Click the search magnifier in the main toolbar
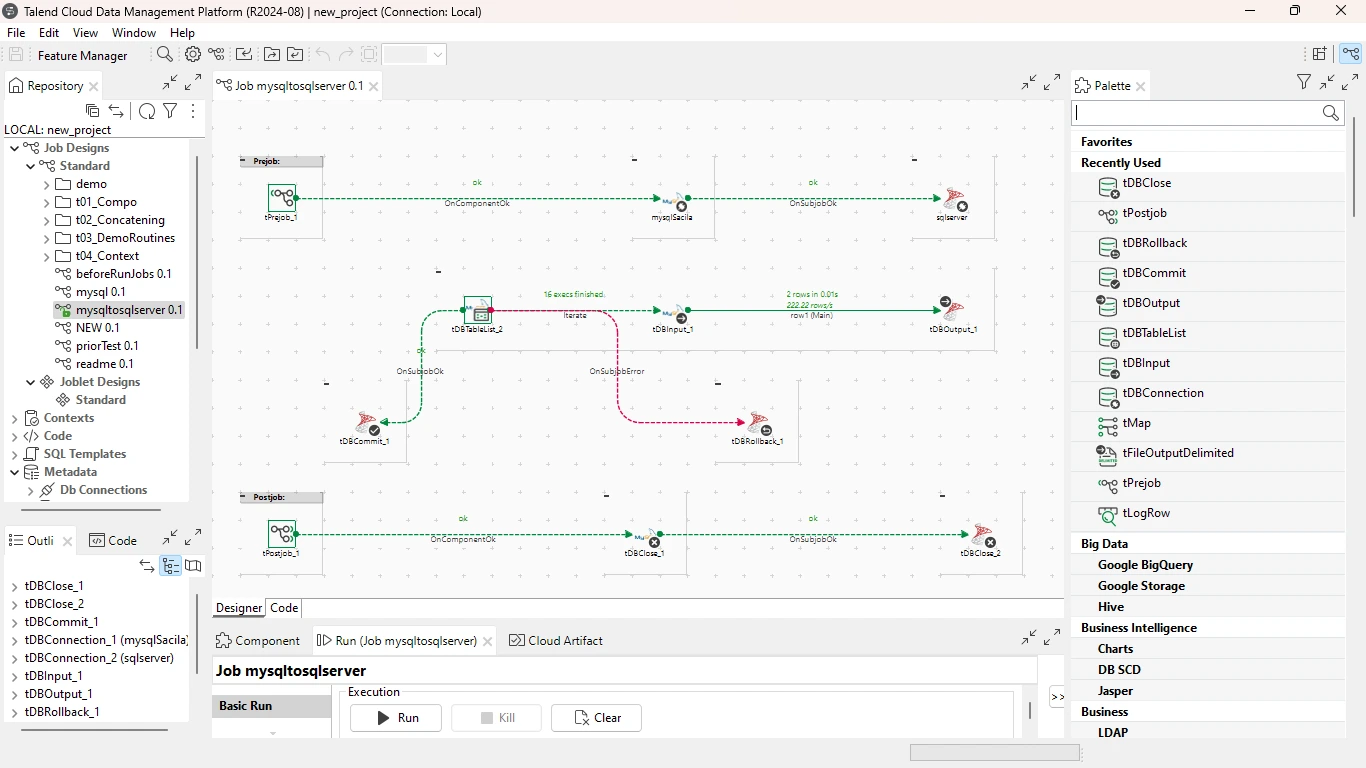 pos(165,55)
